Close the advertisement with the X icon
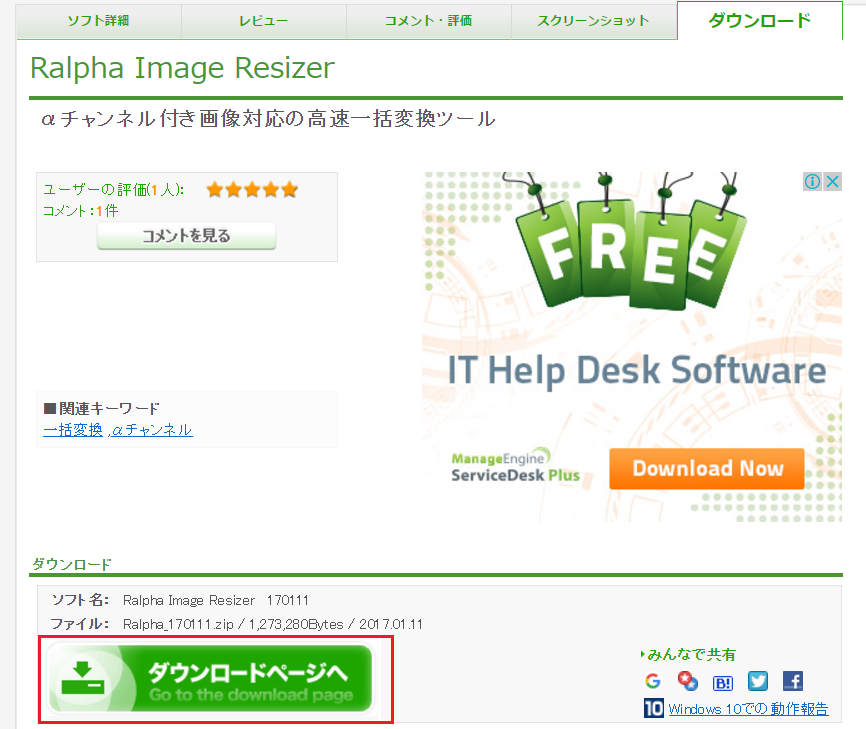Screen dimensions: 866x729 coord(832,181)
